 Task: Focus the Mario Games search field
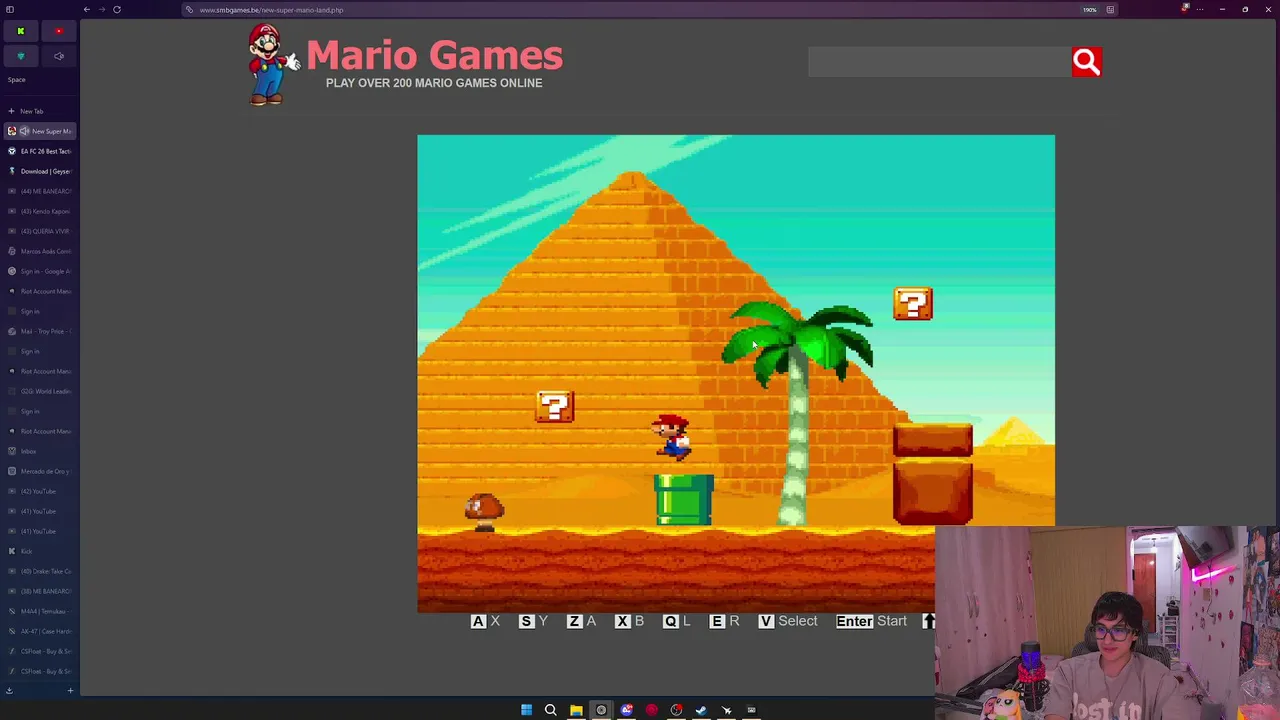coord(939,62)
